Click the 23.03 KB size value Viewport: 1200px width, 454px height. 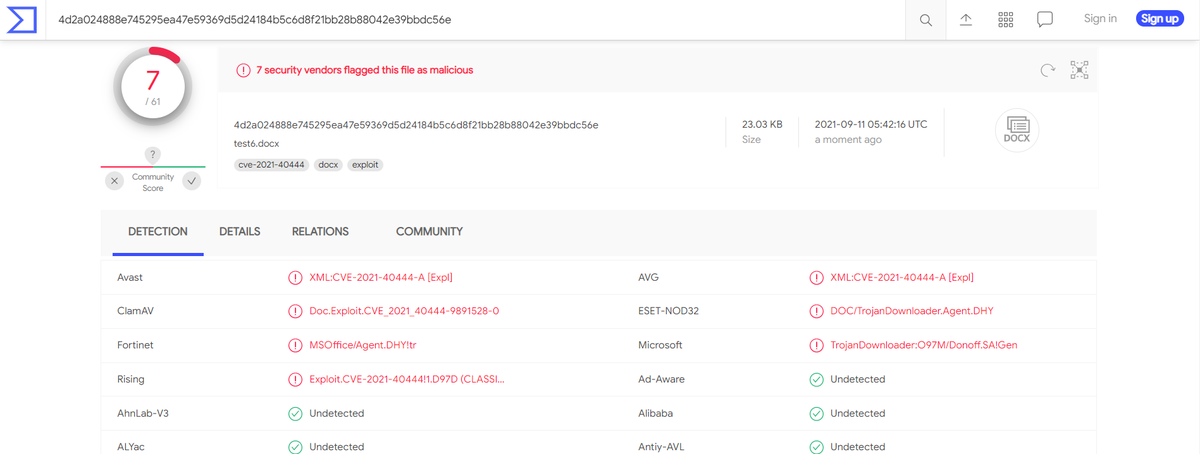[x=762, y=124]
